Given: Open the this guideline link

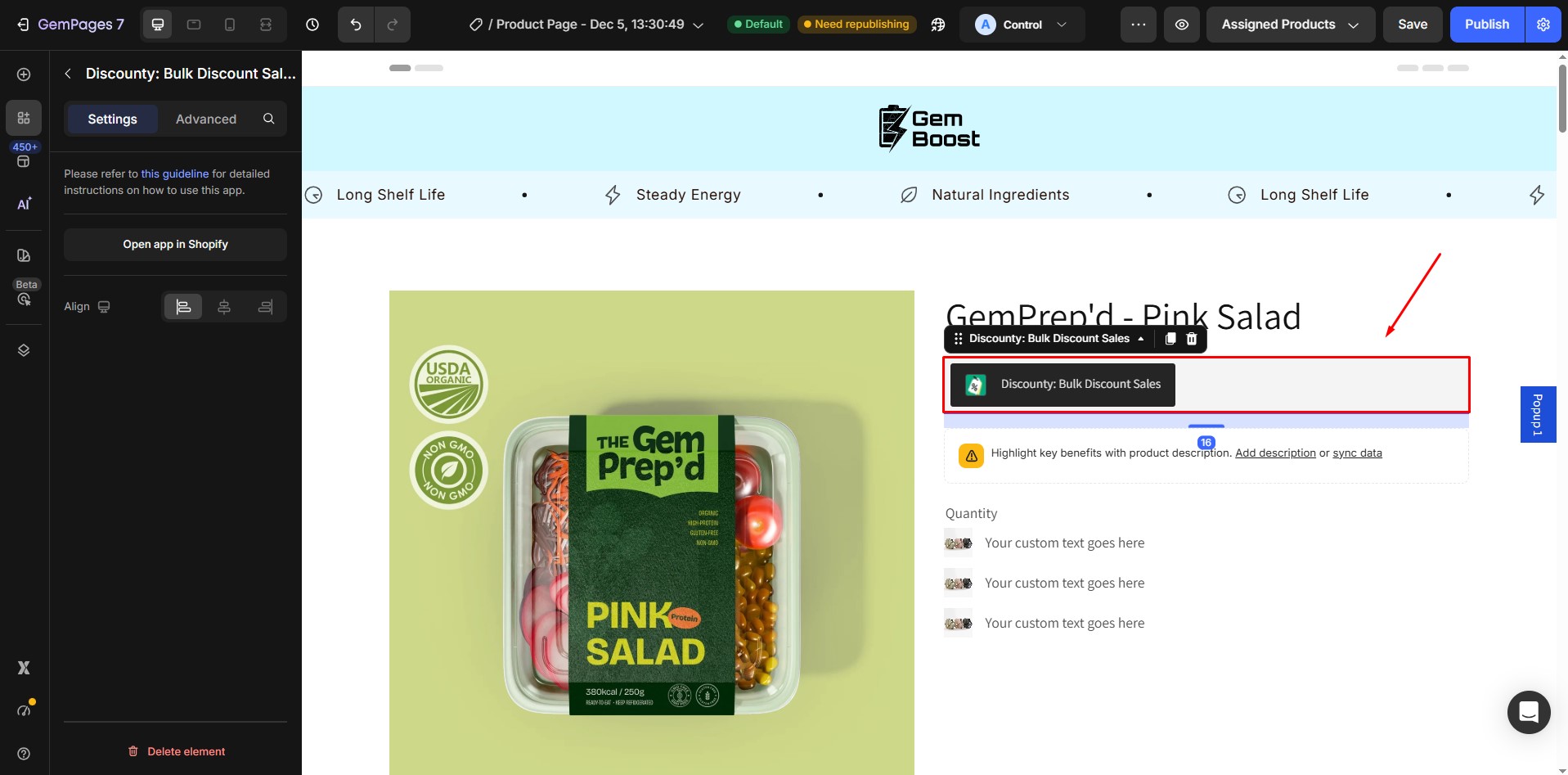Looking at the screenshot, I should pos(175,173).
